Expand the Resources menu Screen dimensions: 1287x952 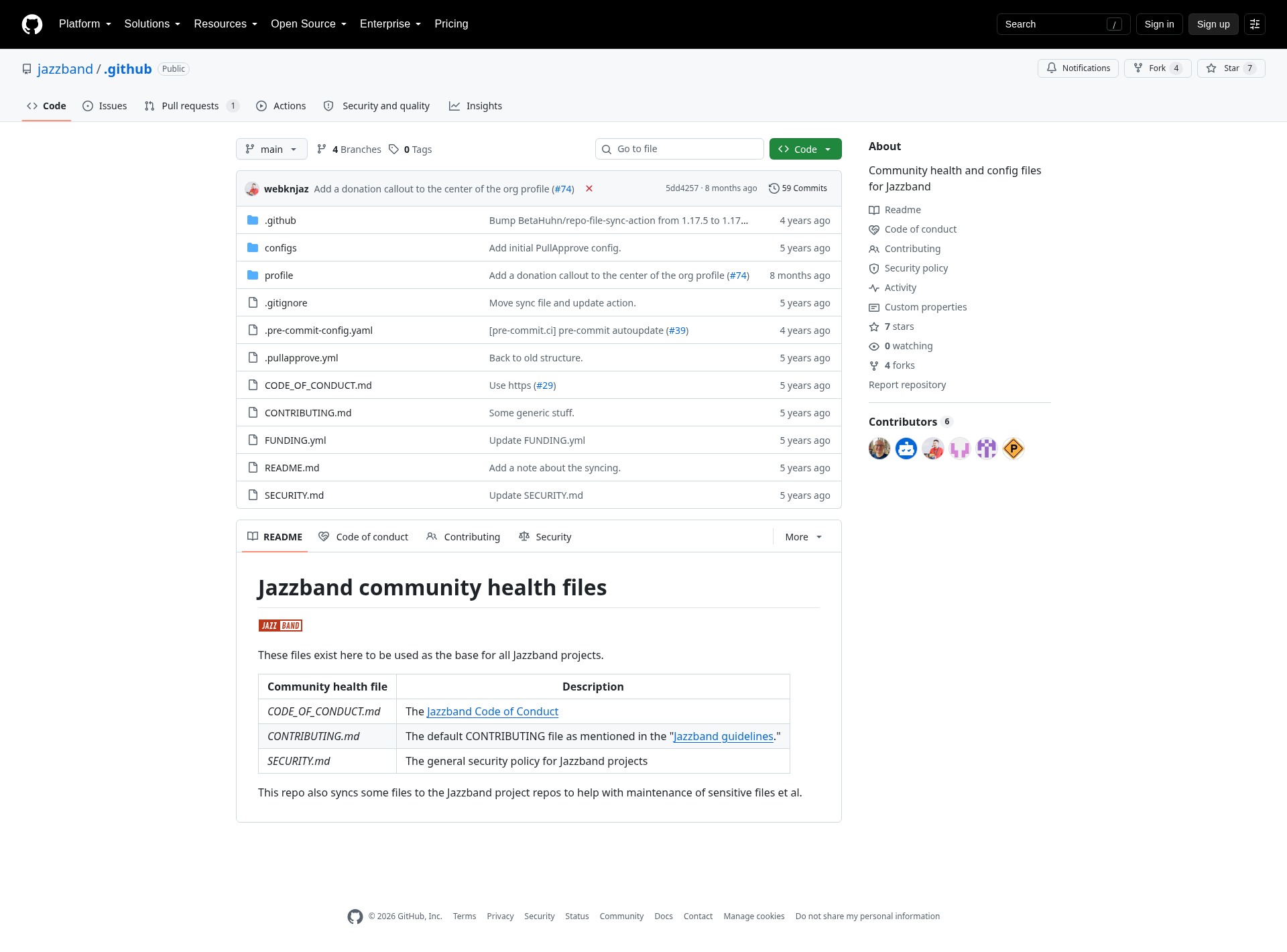pyautogui.click(x=226, y=24)
